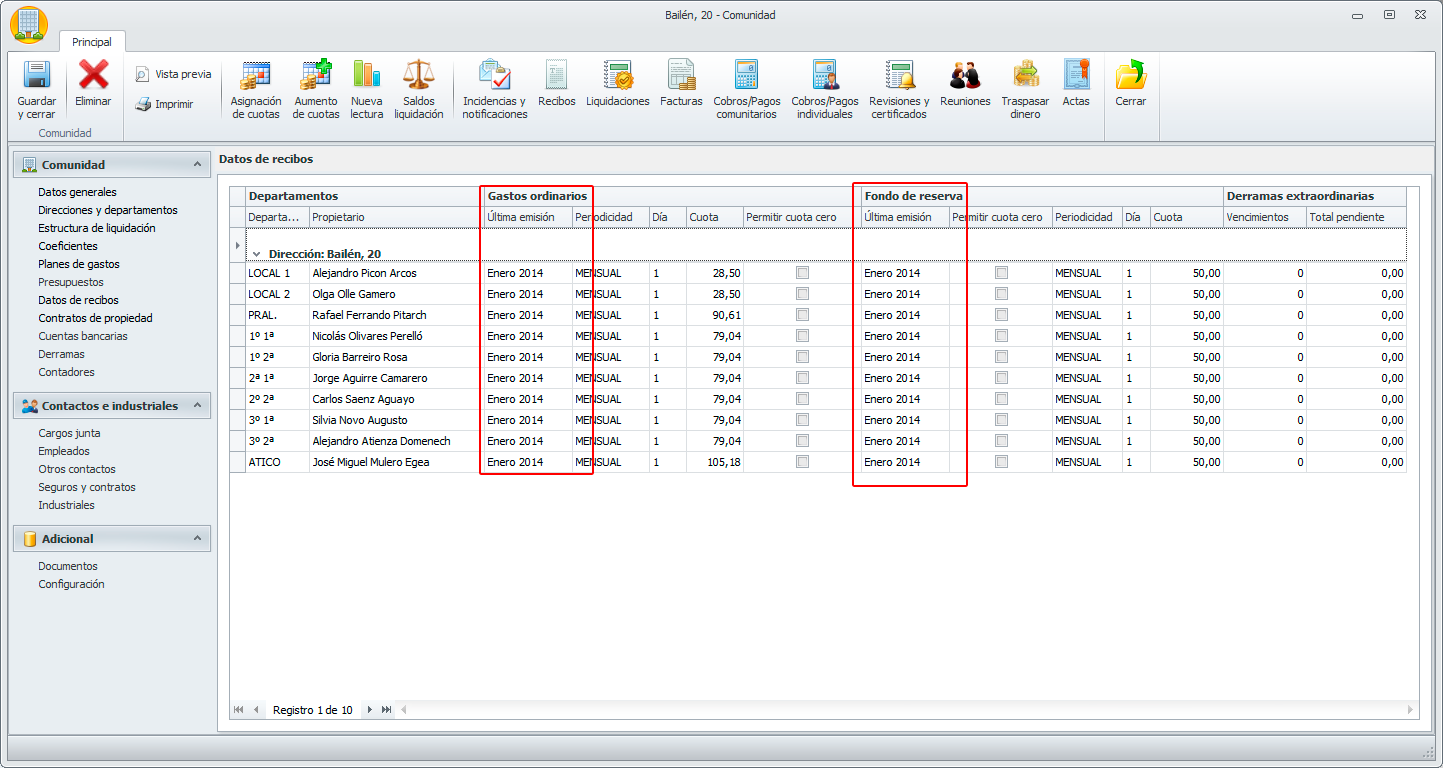Open Vista previa print preview
The image size is (1443, 768).
point(173,74)
